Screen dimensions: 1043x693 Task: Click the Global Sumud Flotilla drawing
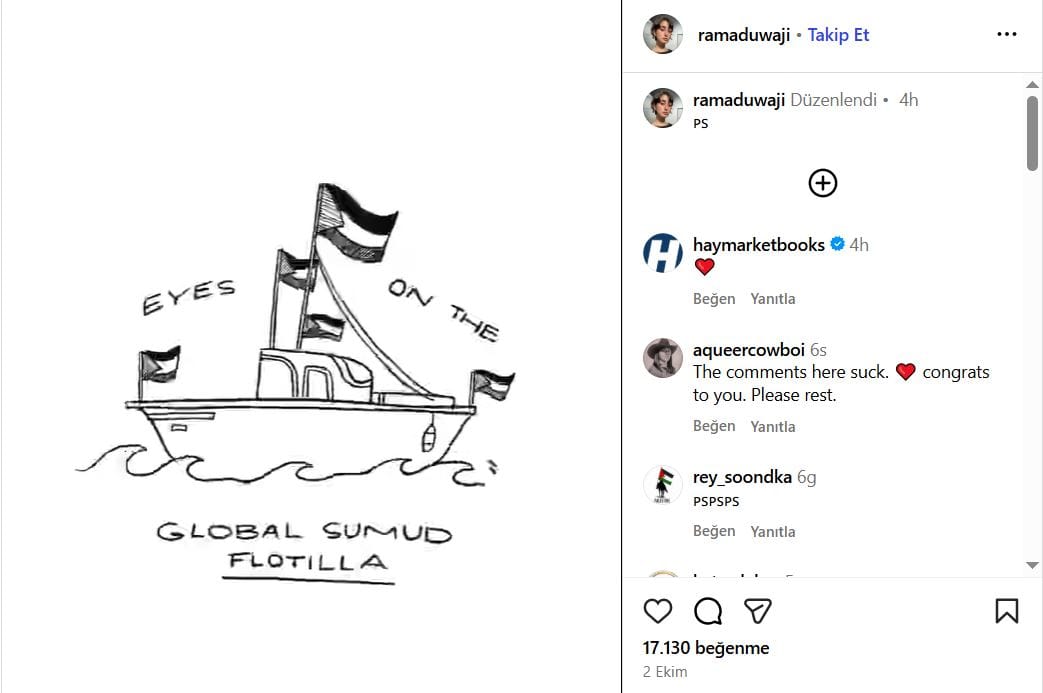310,380
